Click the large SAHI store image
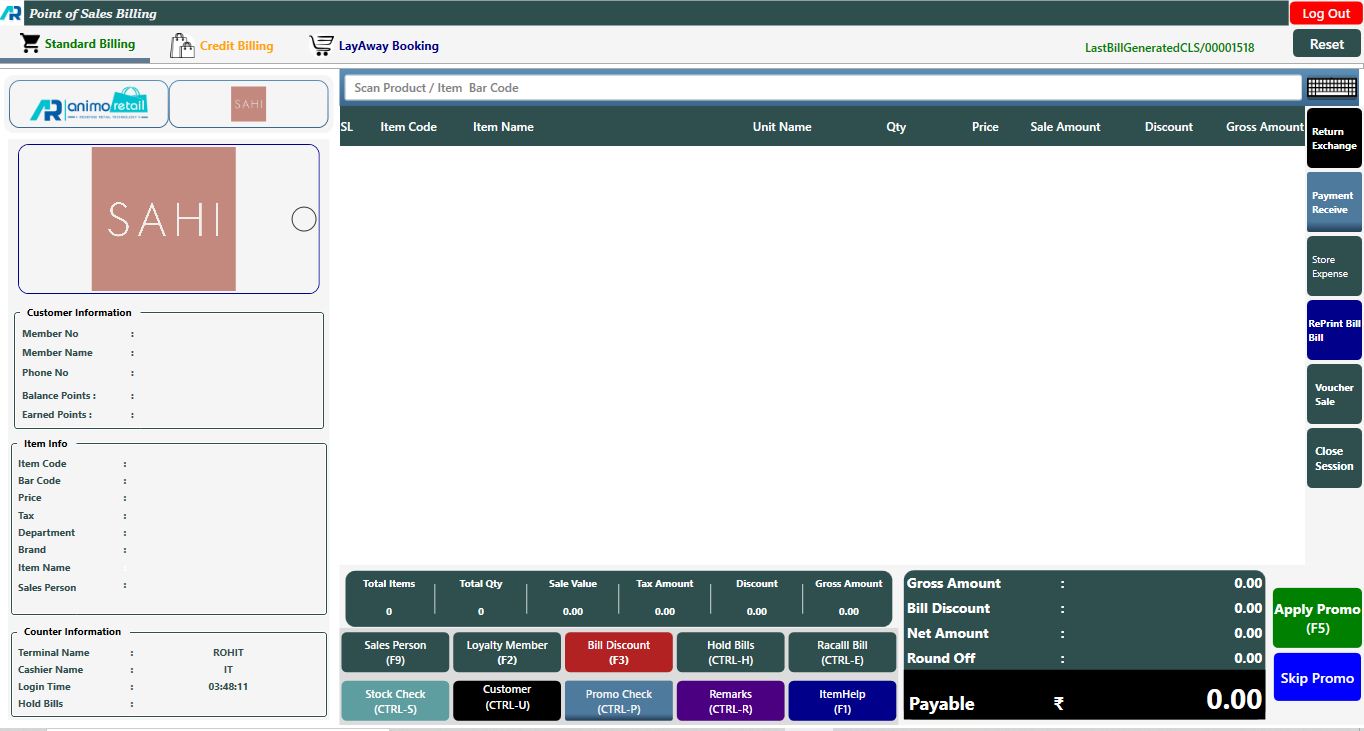Screen dimensions: 1364x731 (163, 219)
